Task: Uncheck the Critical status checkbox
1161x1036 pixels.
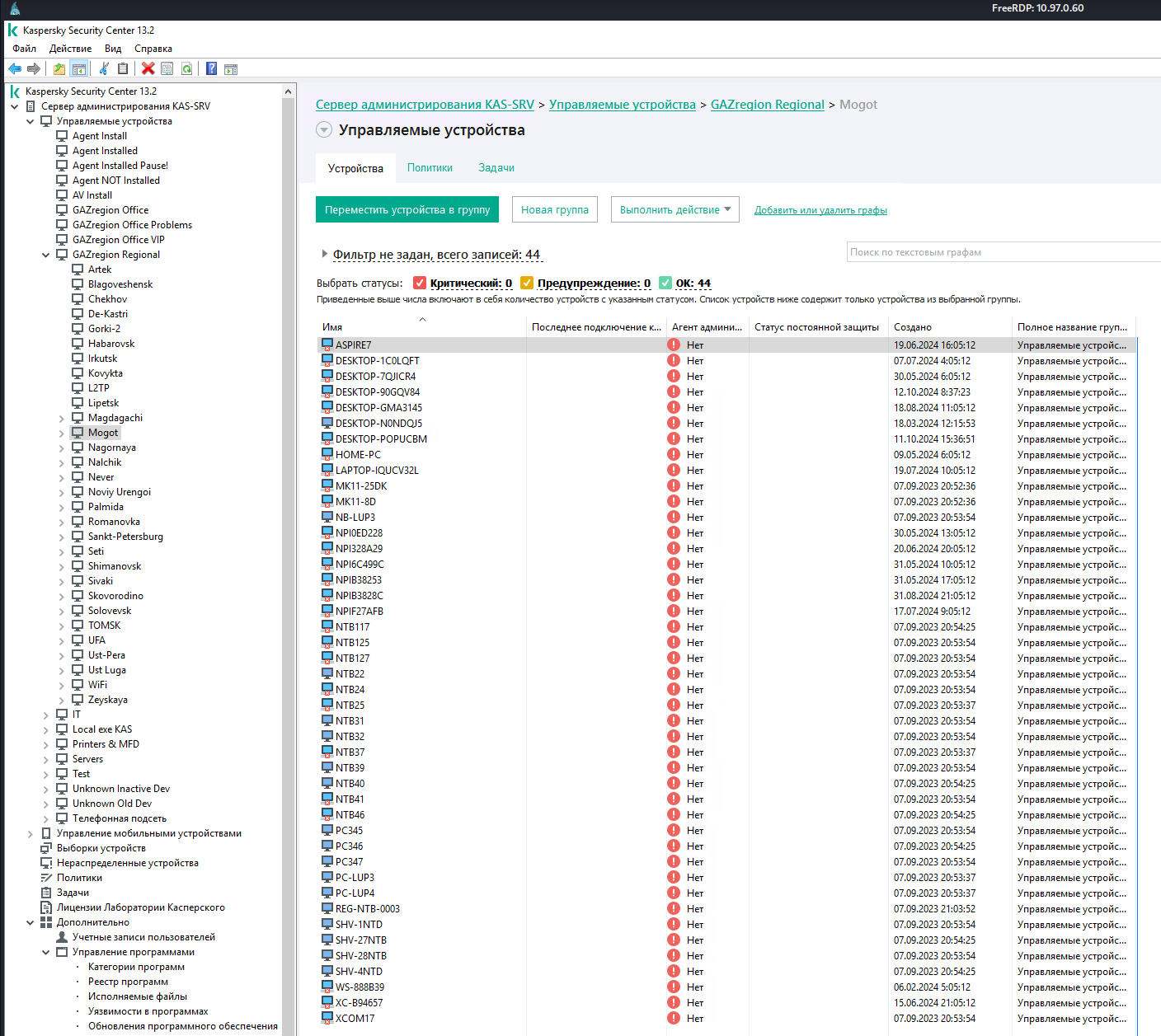Action: 420,284
